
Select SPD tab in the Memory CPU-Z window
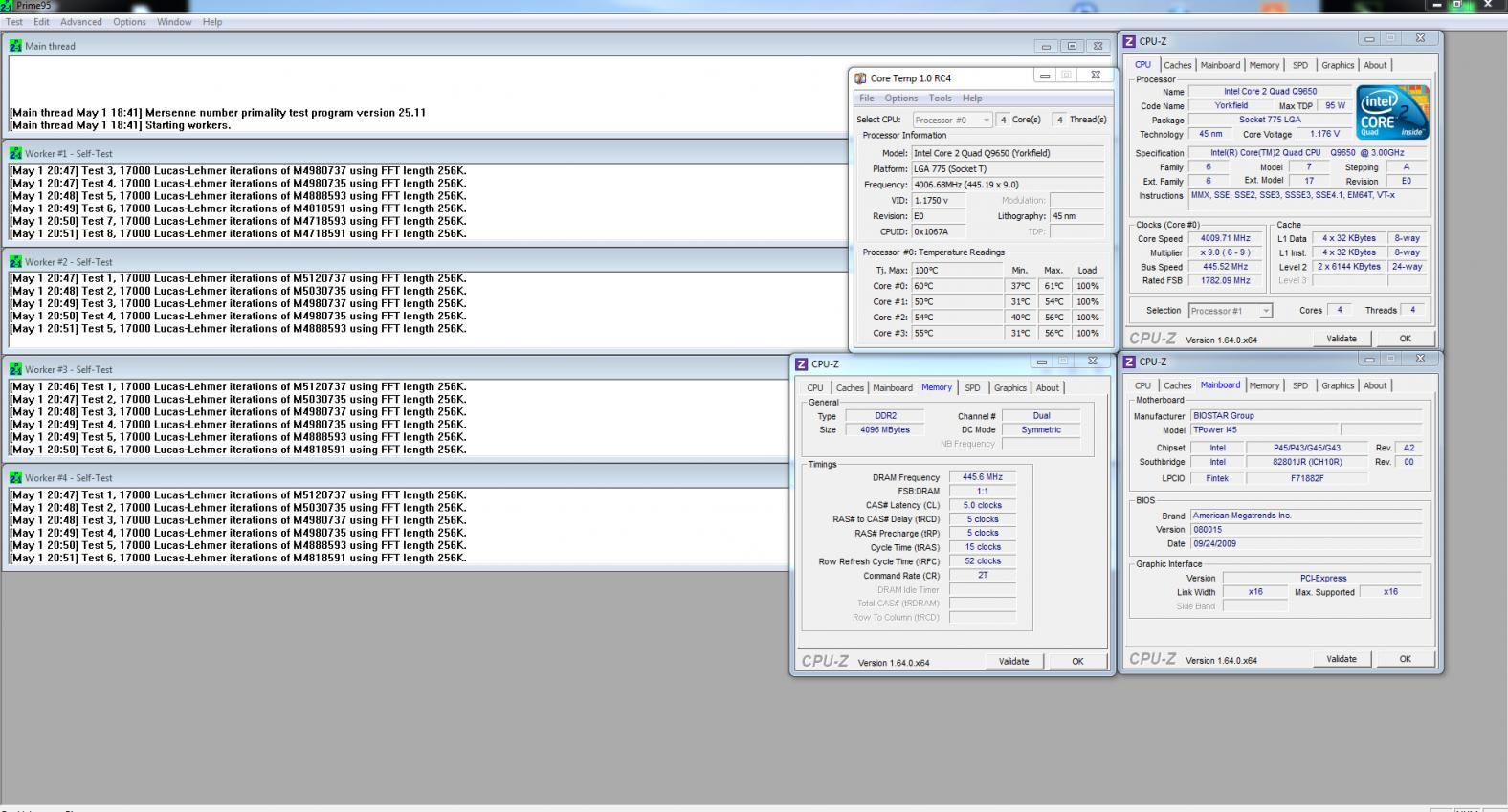tap(972, 388)
